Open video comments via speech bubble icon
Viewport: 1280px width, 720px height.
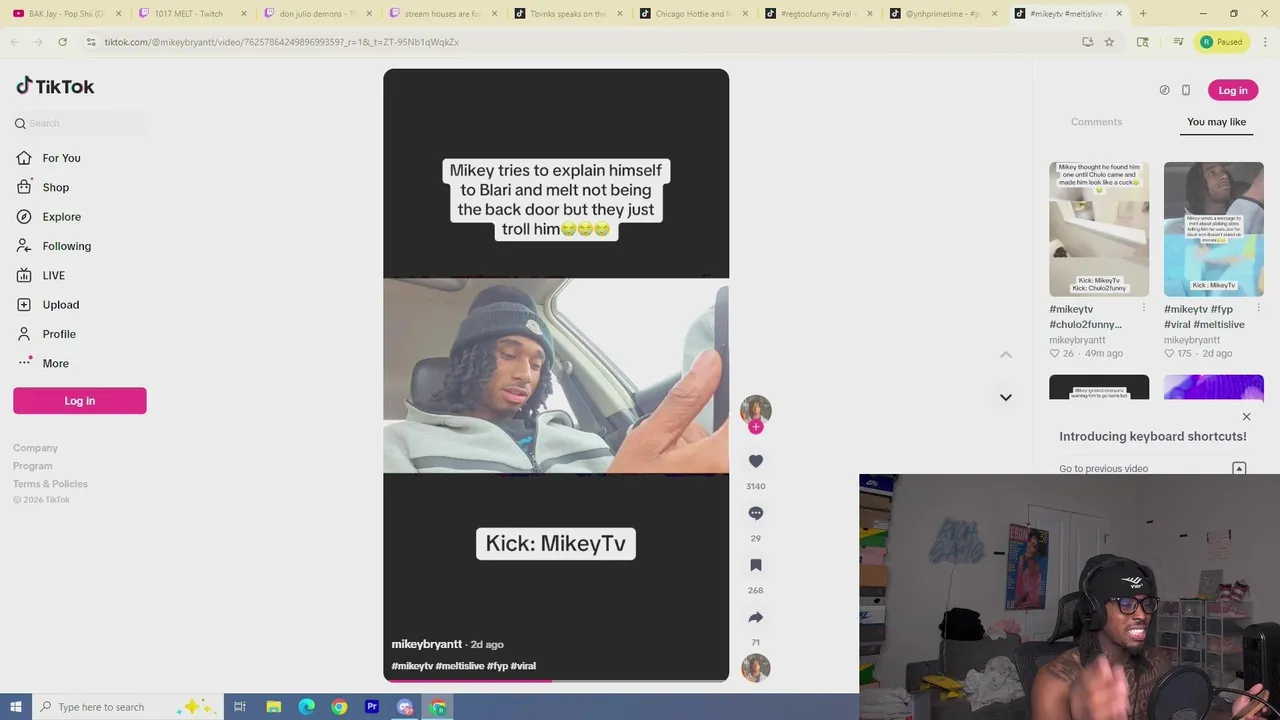pos(756,513)
